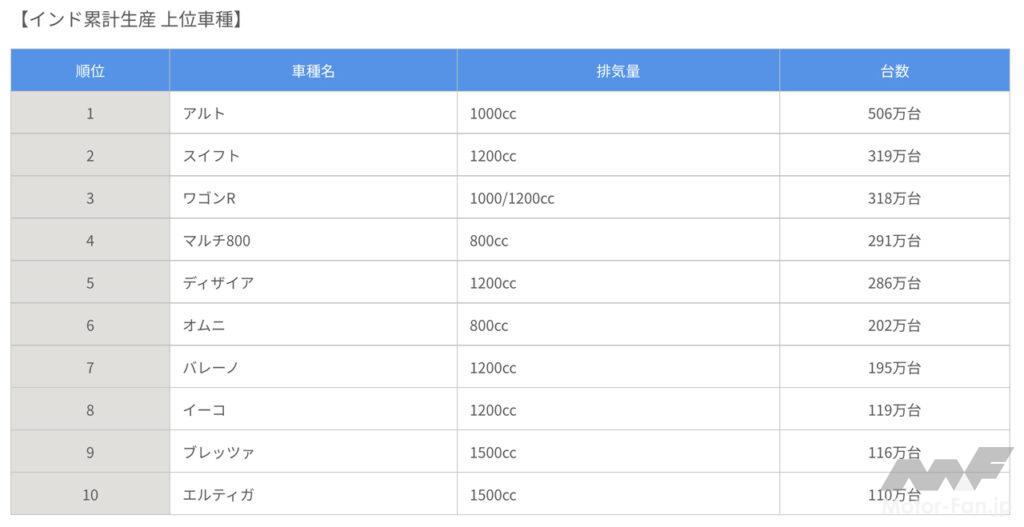Click the エルティガ model name cell
The width and height of the screenshot is (1024, 527).
[218, 495]
